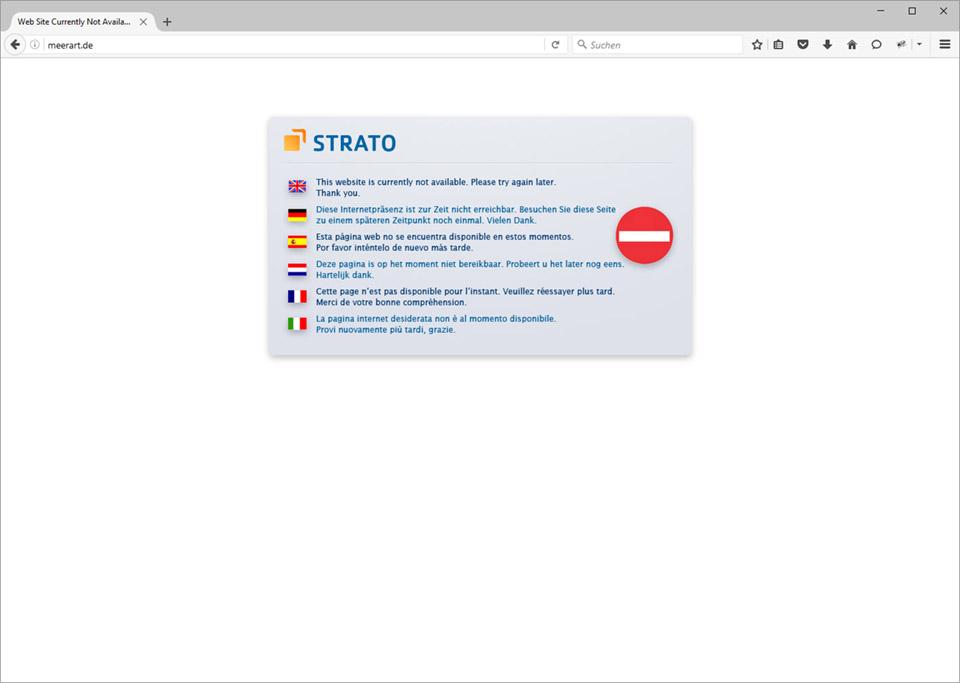Expand the extension dropdown arrow
The width and height of the screenshot is (960, 683).
pos(919,45)
